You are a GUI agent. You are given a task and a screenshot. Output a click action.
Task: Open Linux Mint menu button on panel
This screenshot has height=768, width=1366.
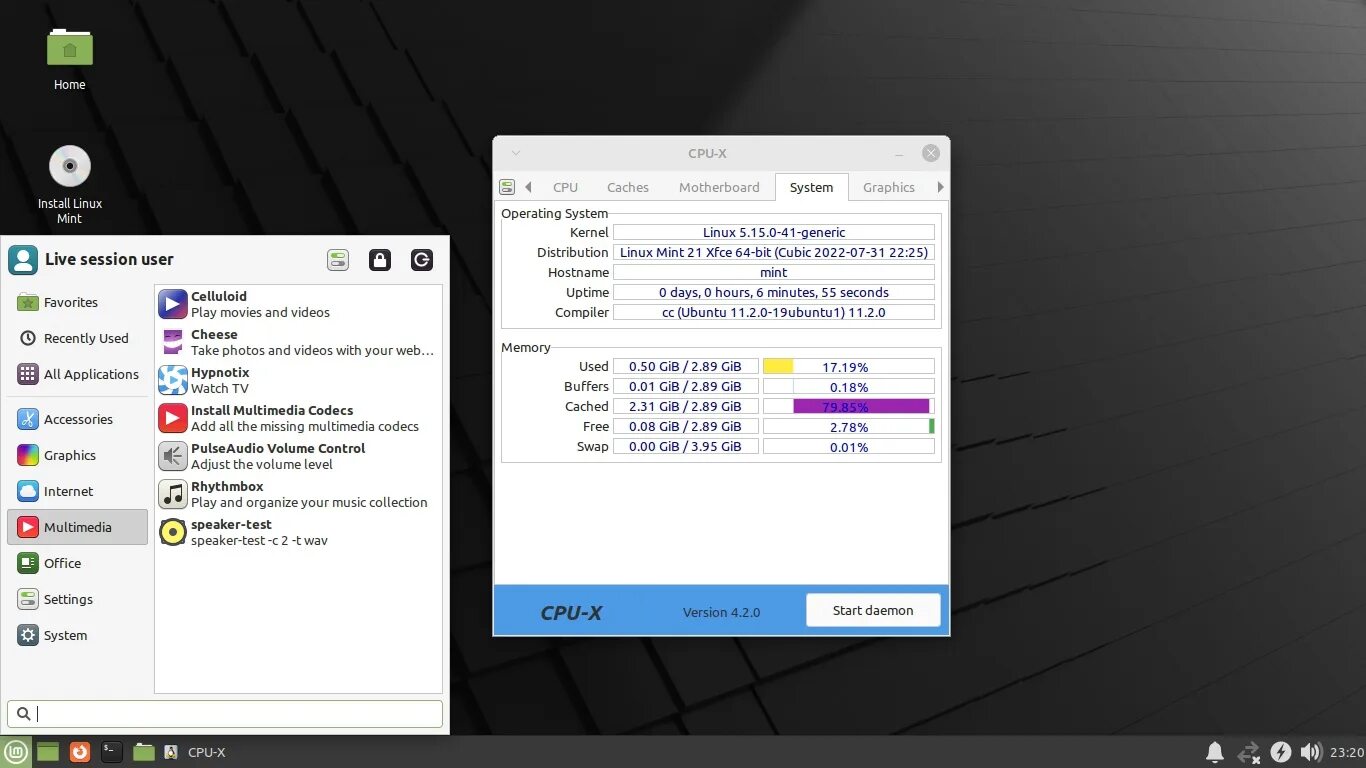pos(16,752)
